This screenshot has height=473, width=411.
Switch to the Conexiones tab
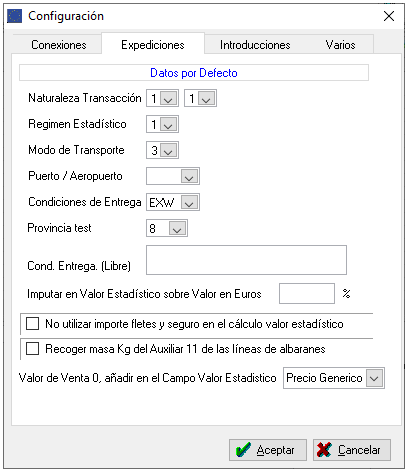59,45
